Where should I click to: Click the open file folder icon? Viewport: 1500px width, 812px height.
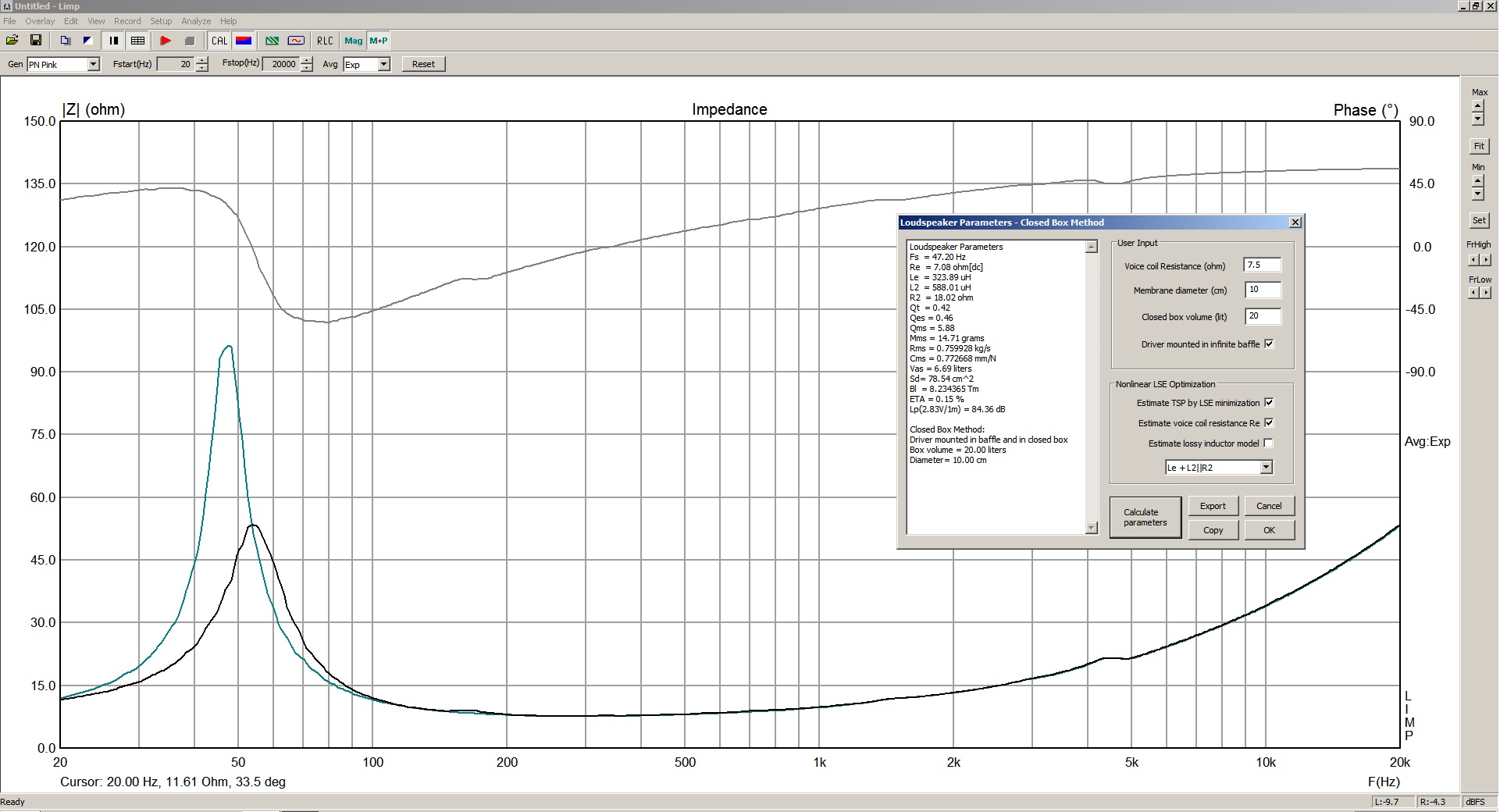[12, 41]
